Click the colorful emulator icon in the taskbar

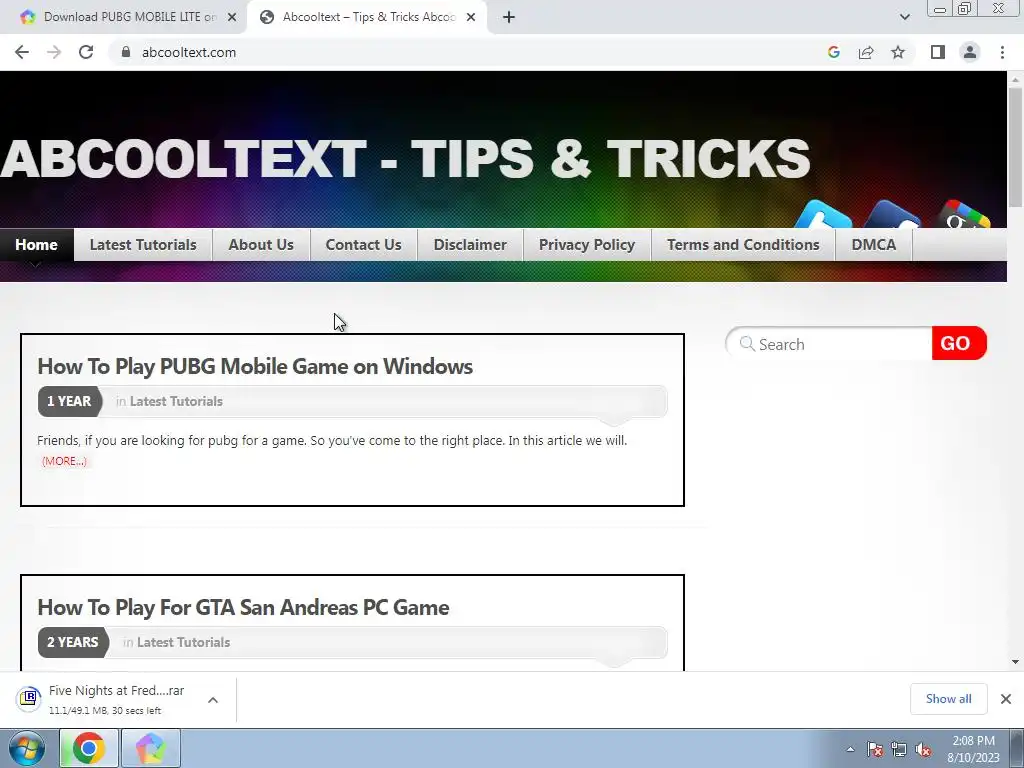click(x=150, y=748)
